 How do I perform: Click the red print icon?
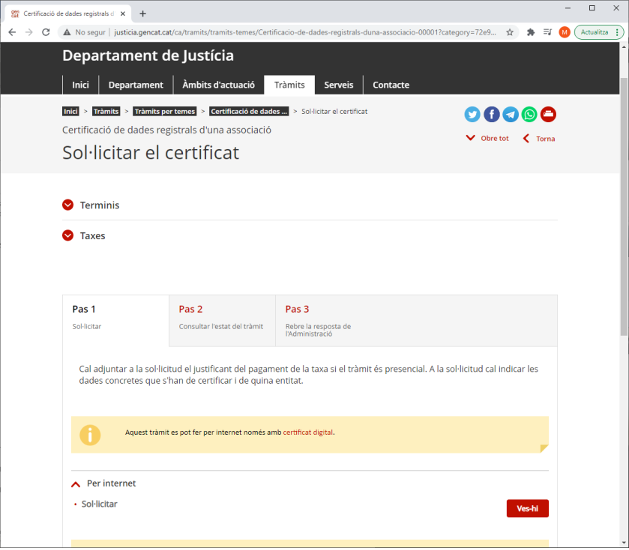pos(548,114)
